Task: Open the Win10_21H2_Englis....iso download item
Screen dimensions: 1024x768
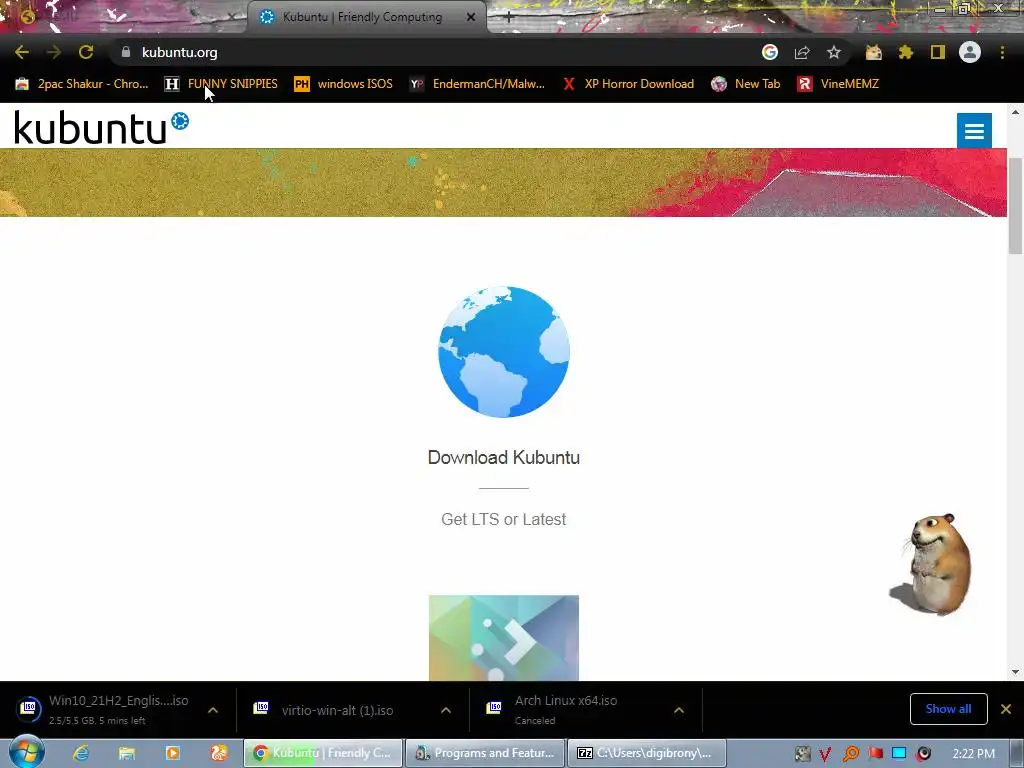Action: coord(104,709)
